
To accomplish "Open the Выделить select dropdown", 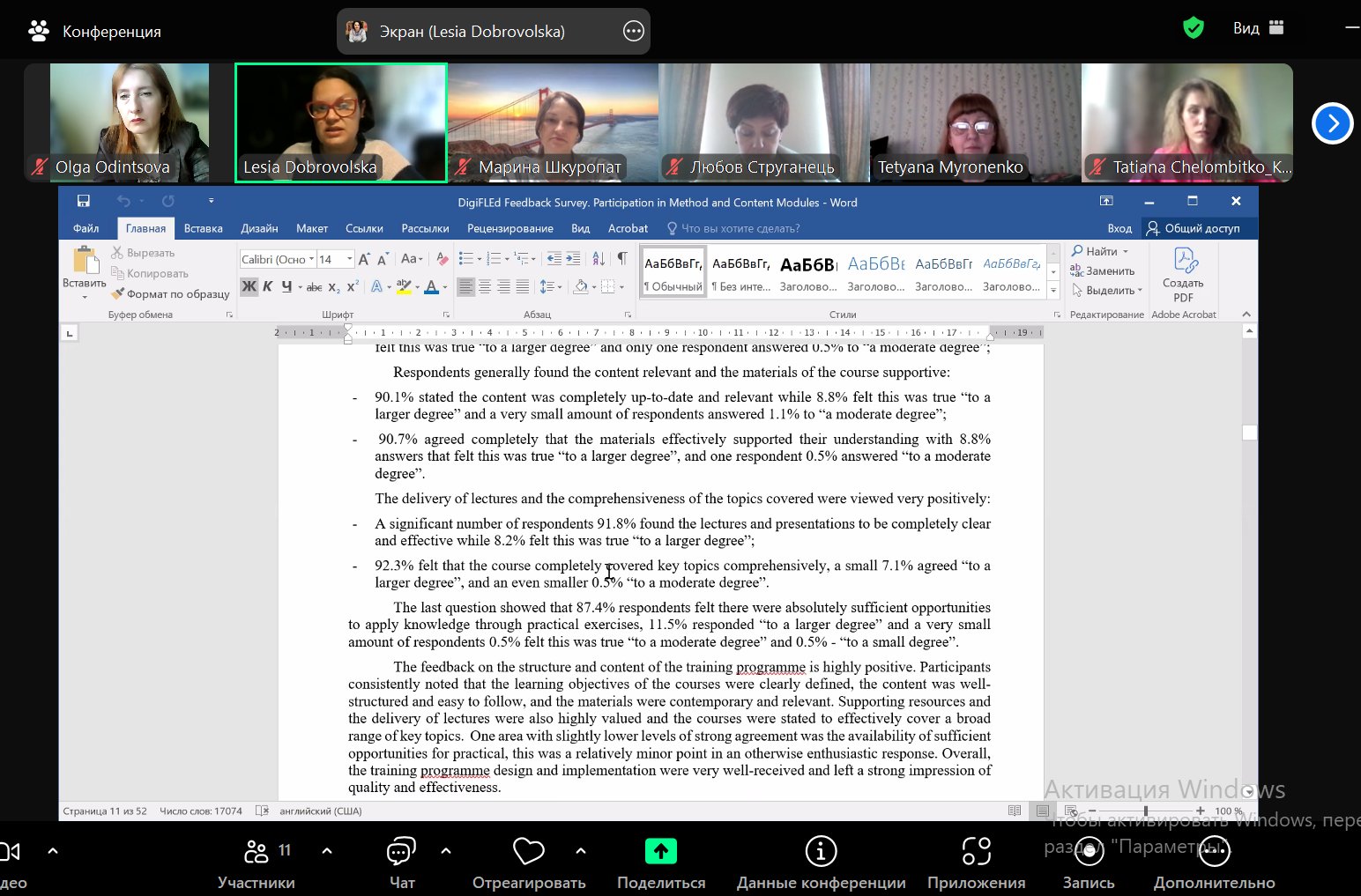I will tap(1107, 290).
